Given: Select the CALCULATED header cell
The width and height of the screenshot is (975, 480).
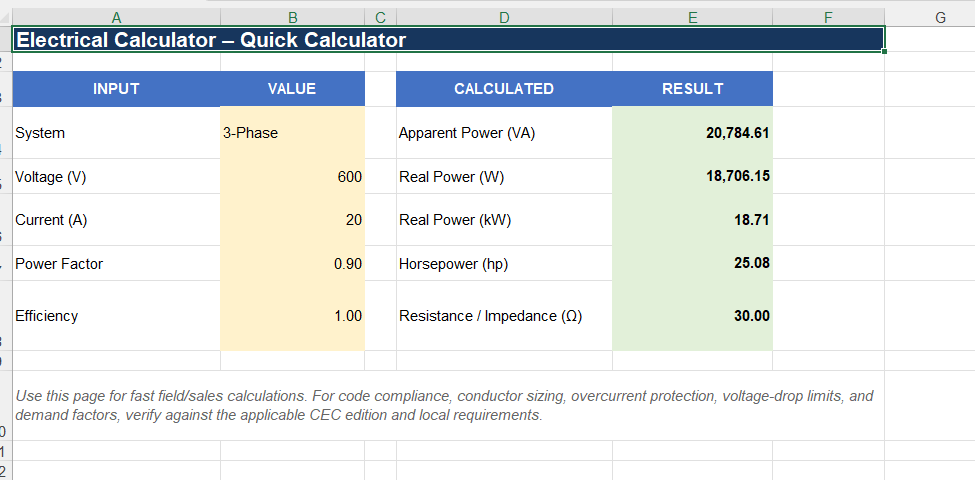Looking at the screenshot, I should pyautogui.click(x=504, y=89).
